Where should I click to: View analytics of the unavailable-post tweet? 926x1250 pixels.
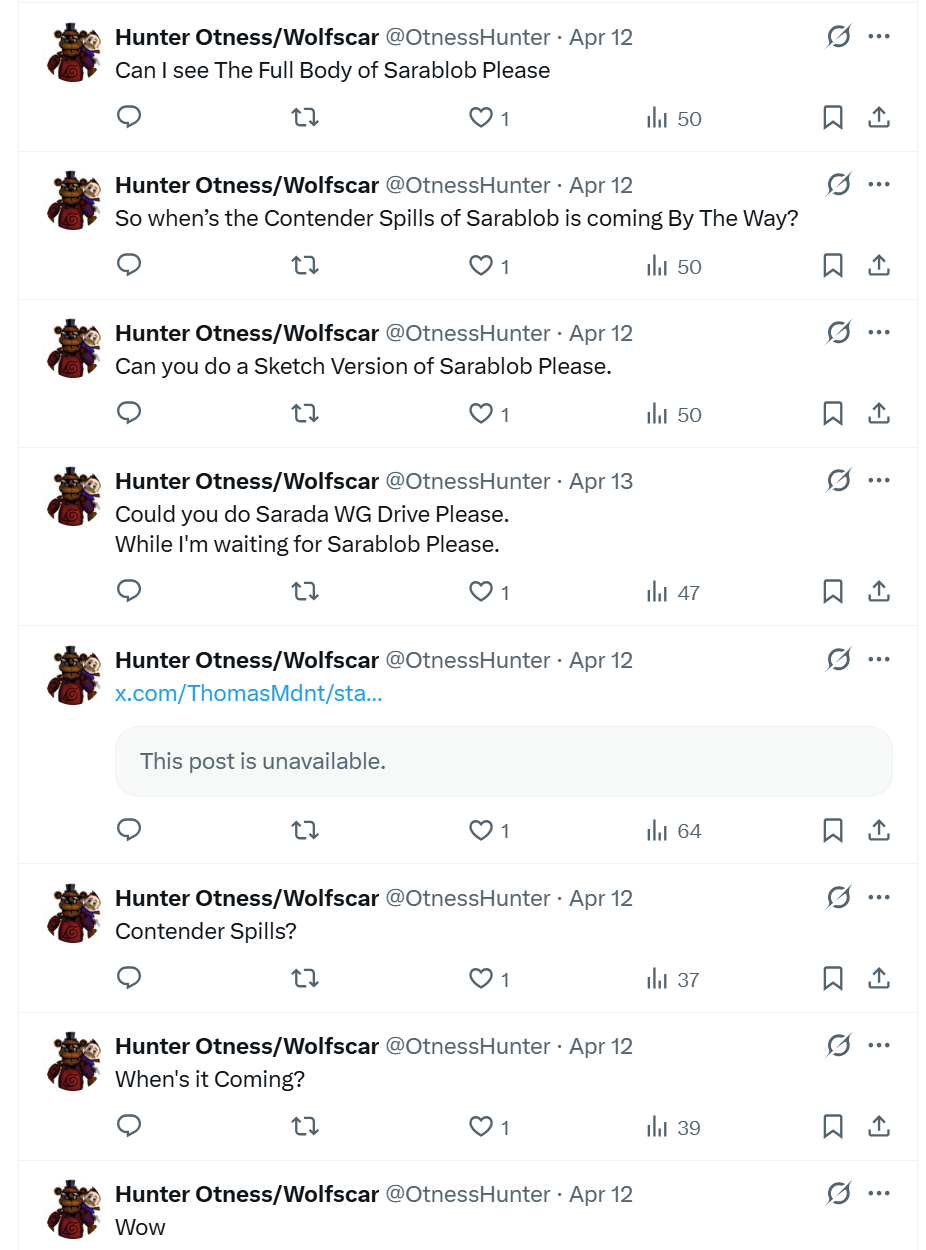coord(675,830)
